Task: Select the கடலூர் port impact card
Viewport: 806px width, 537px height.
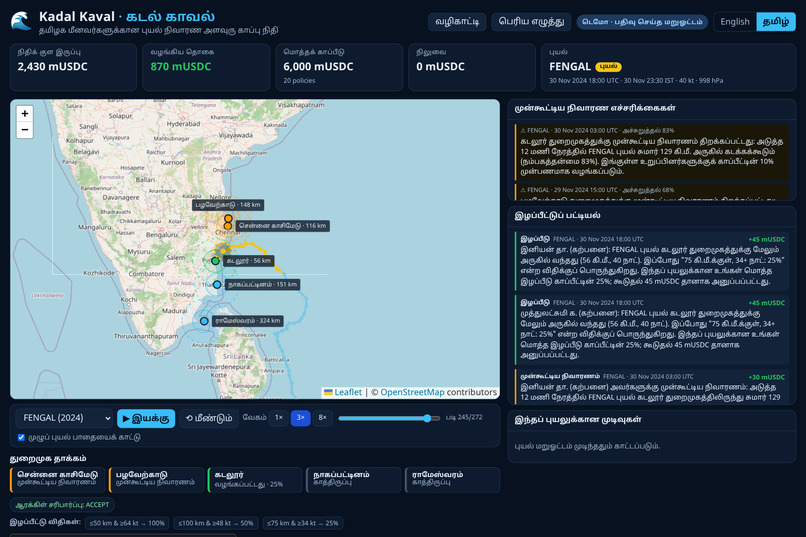Action: point(255,479)
